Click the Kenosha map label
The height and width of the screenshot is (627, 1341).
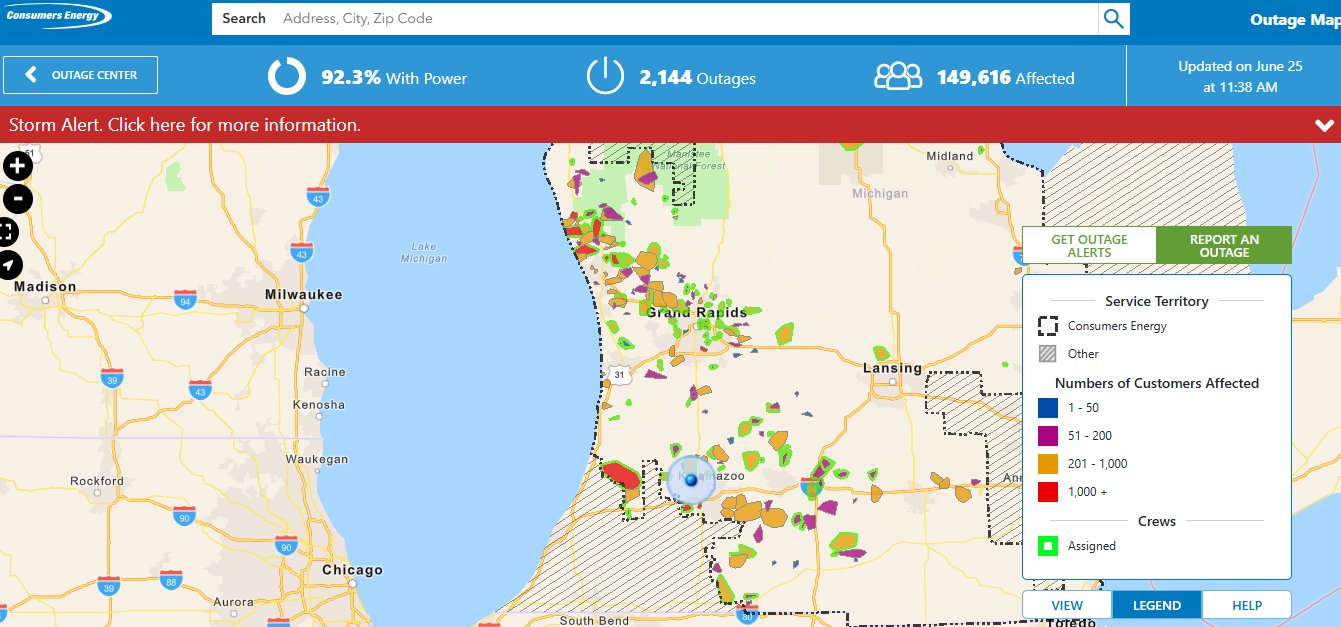319,405
